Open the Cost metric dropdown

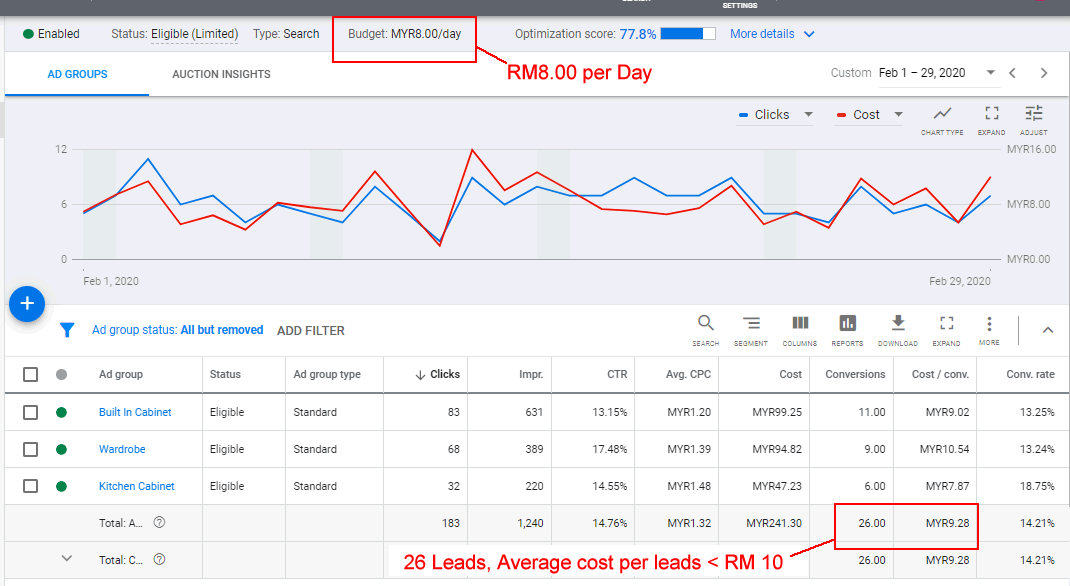(898, 115)
